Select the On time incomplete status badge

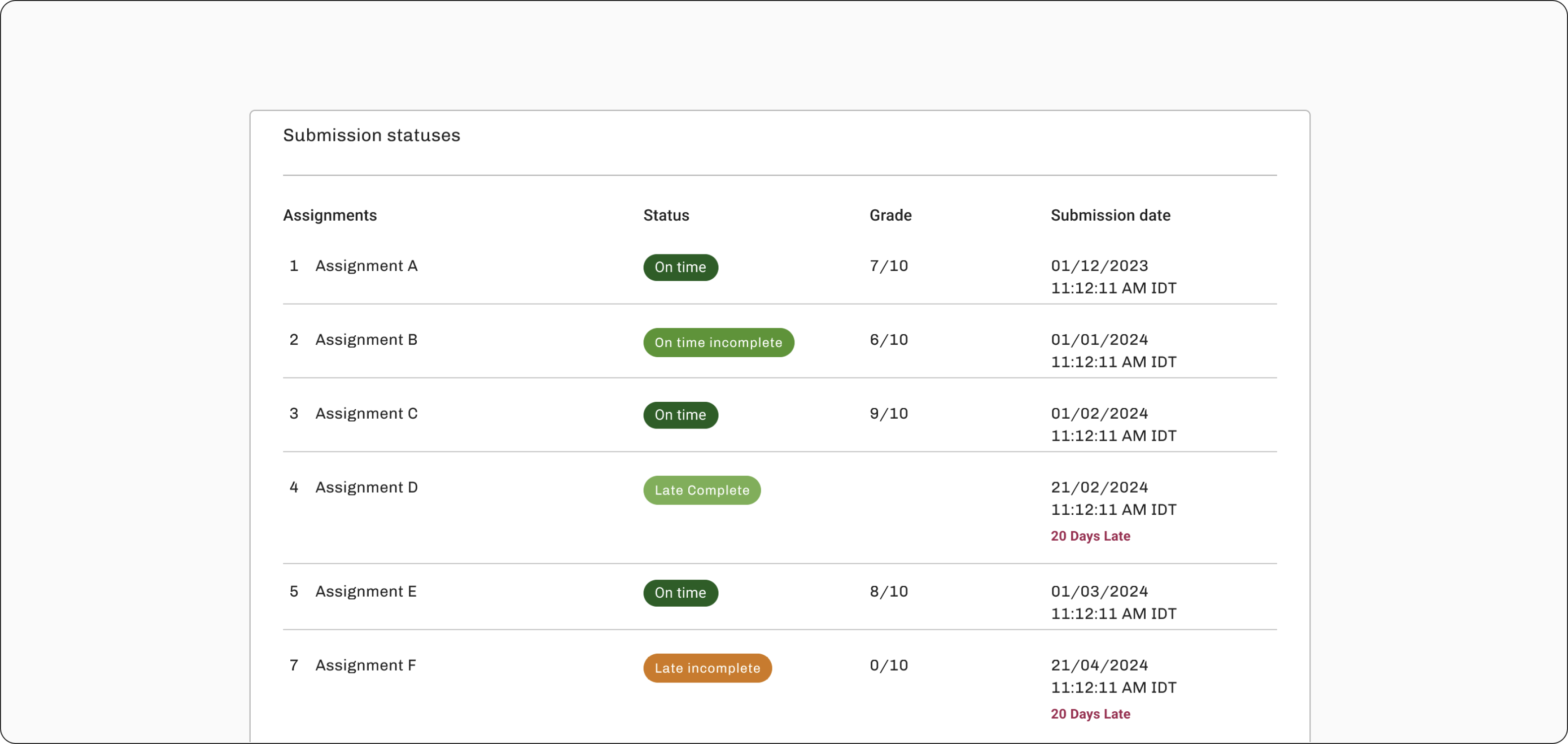point(719,343)
